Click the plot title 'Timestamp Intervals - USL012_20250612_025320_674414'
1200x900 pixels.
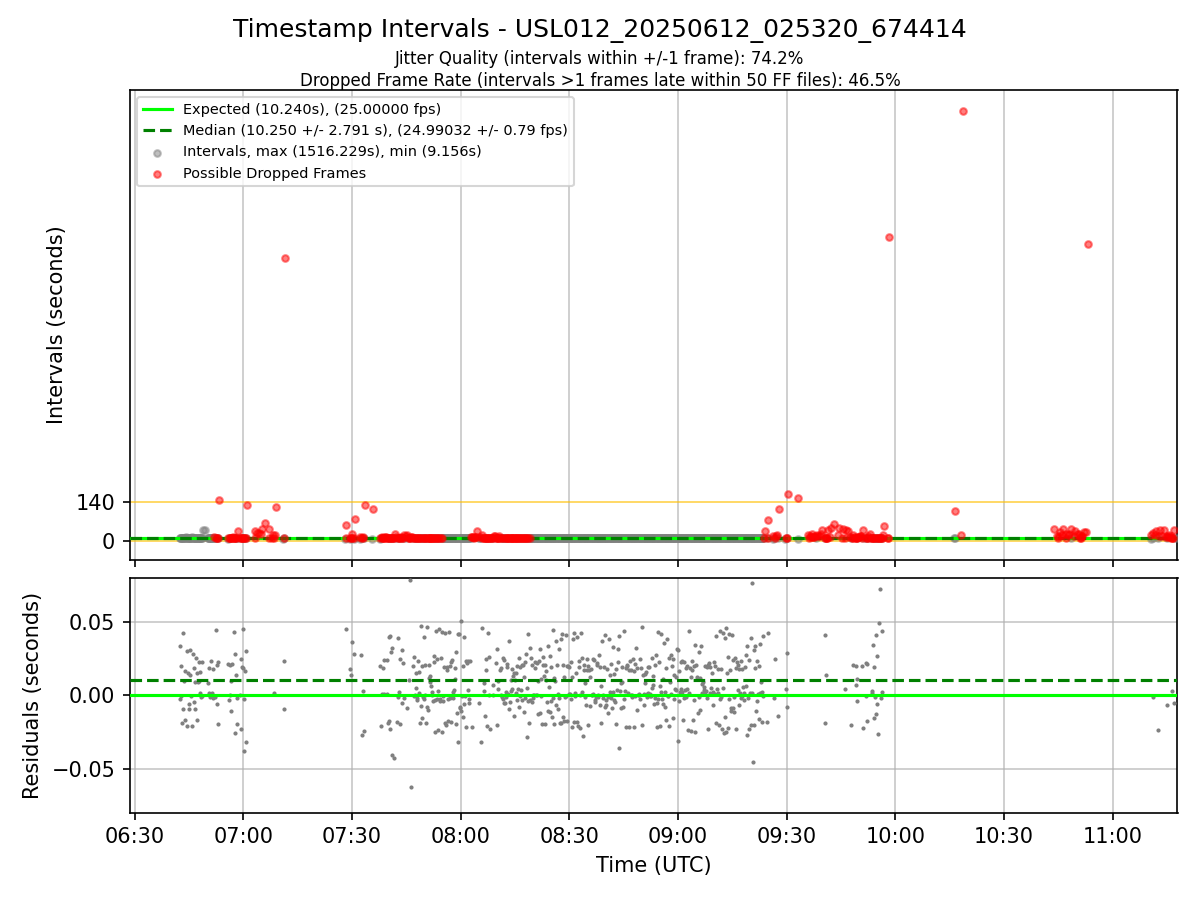coord(599,29)
